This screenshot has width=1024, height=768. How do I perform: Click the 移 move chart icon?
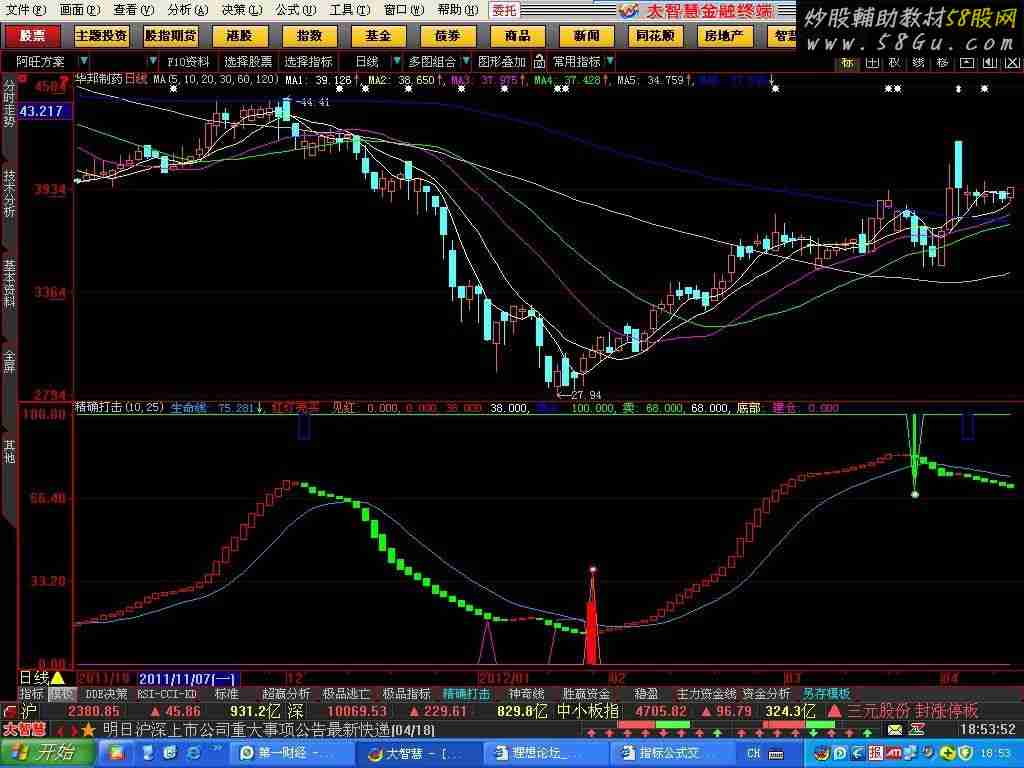942,63
